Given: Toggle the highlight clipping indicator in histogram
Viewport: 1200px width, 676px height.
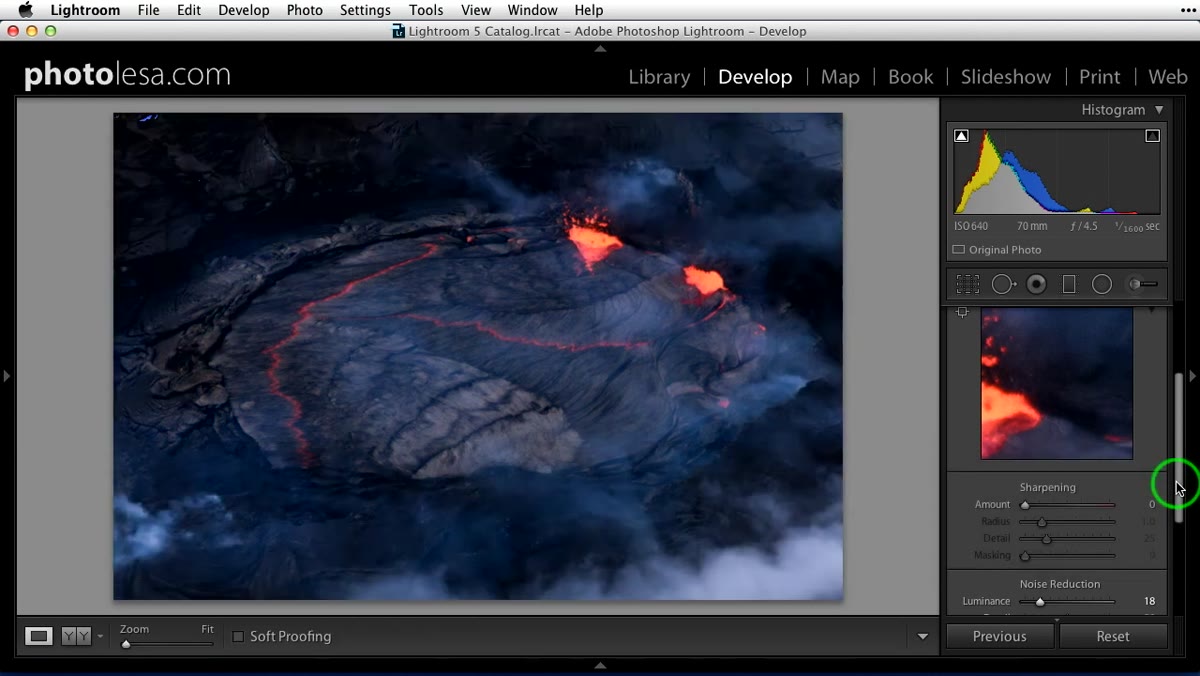Looking at the screenshot, I should (1152, 136).
